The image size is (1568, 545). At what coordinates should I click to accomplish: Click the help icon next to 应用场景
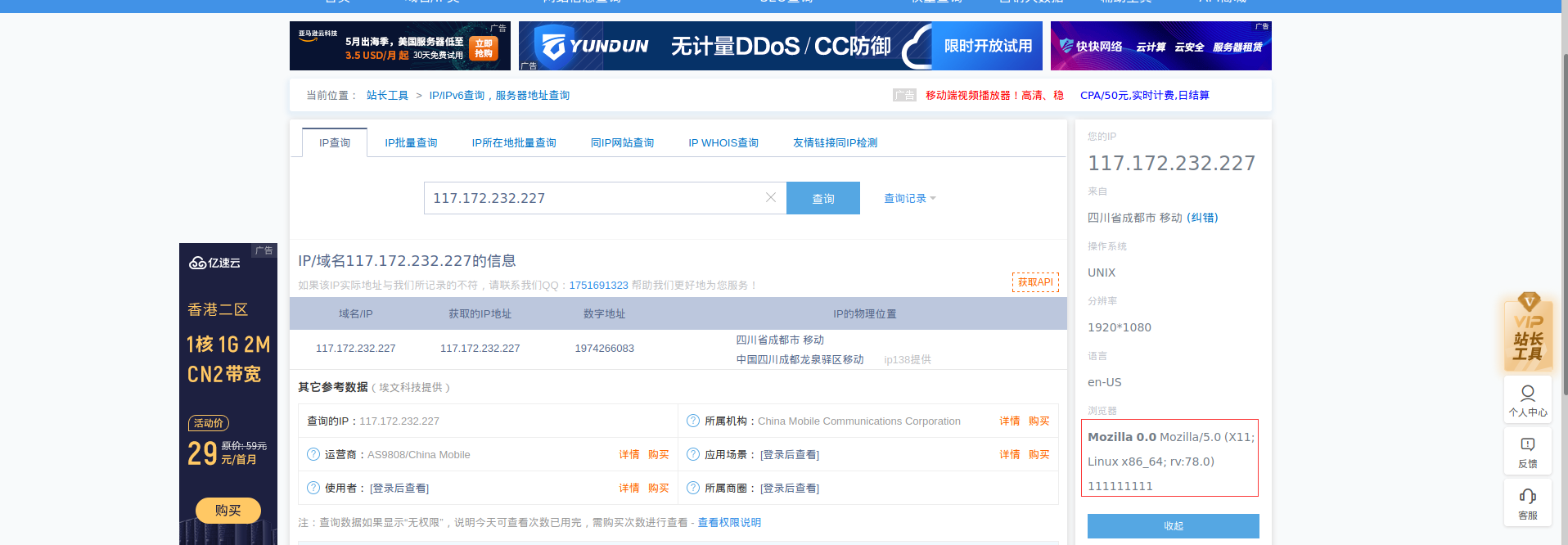tap(693, 454)
